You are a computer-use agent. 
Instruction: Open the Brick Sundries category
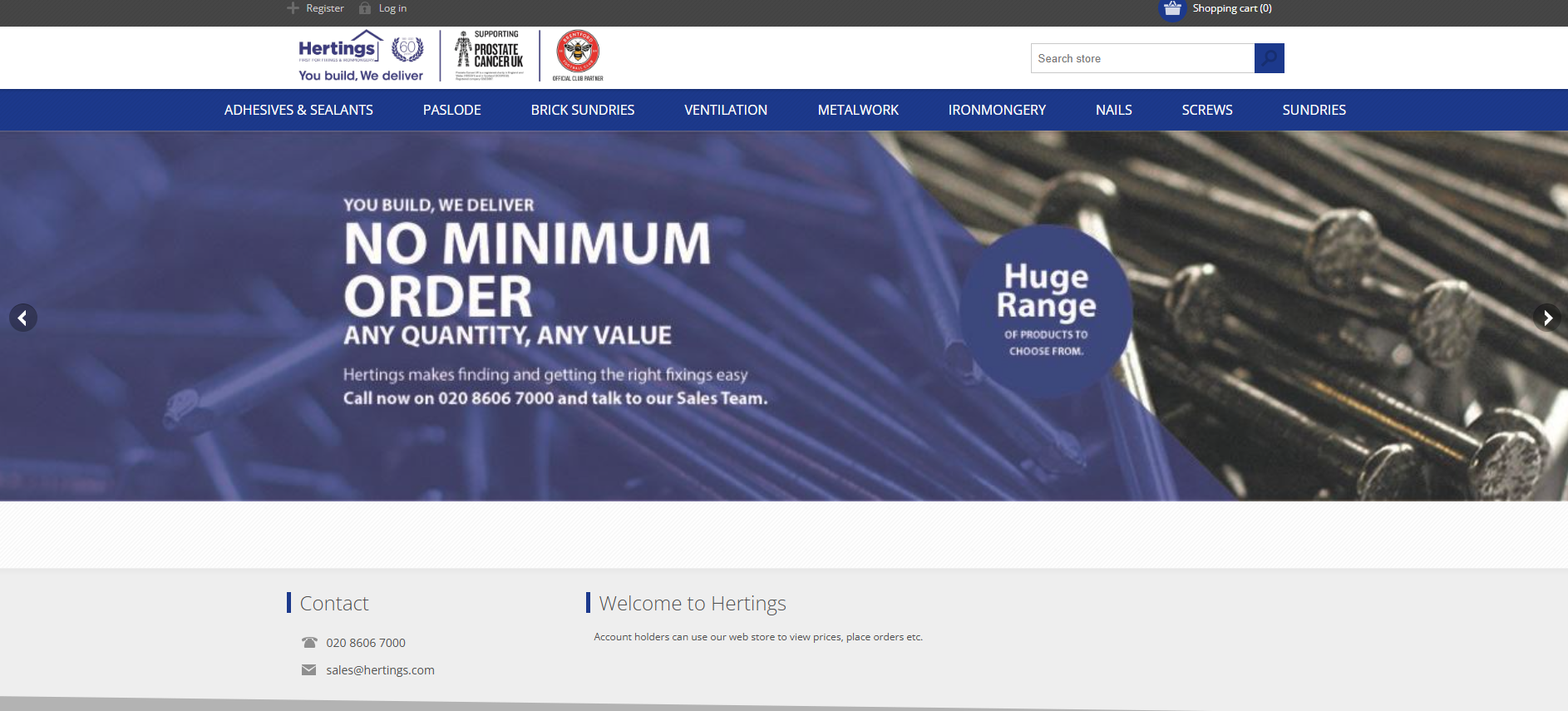[582, 110]
